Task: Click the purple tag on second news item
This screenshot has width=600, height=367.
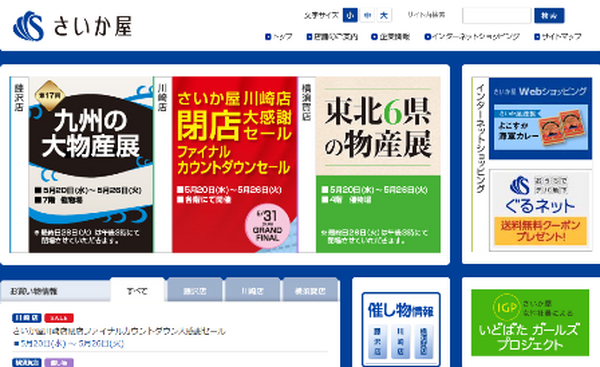Action: coord(59,362)
